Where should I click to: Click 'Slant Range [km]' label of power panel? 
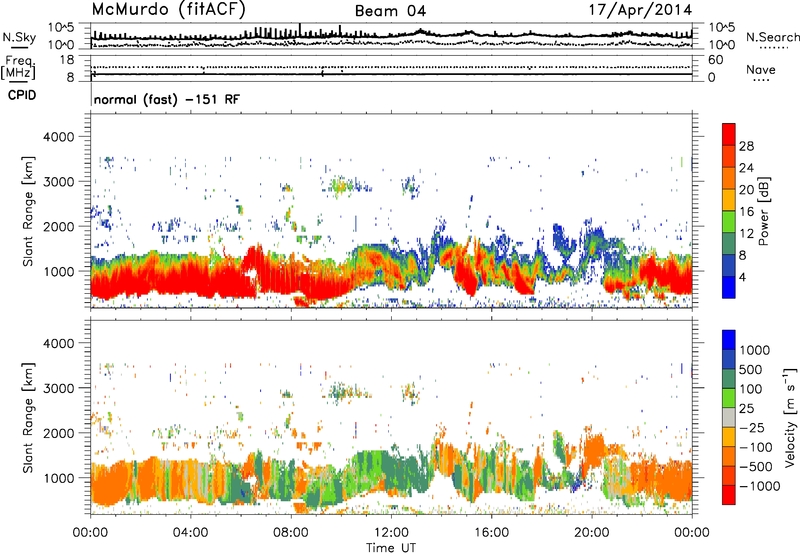pyautogui.click(x=28, y=211)
